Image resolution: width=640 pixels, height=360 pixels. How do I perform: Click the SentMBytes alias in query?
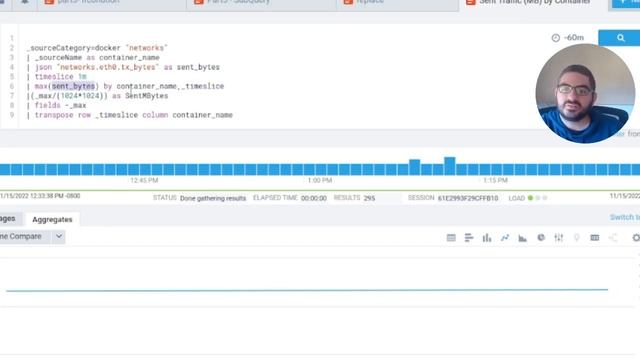(x=147, y=96)
